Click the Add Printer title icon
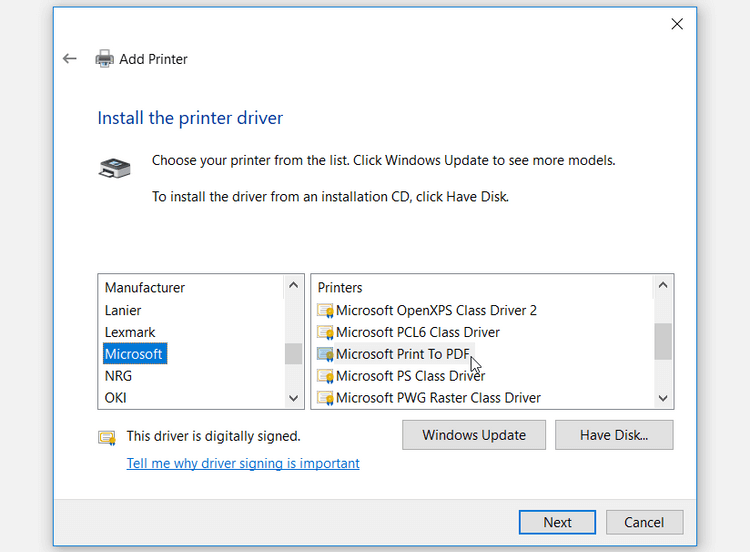 (x=104, y=59)
